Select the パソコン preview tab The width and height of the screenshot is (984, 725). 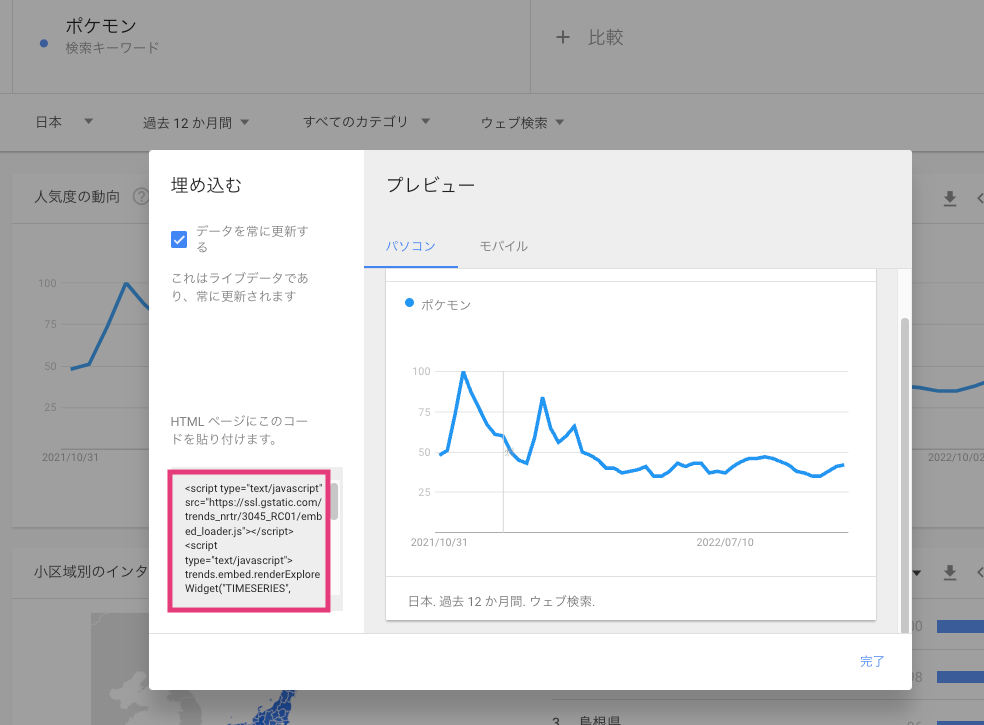coord(411,246)
